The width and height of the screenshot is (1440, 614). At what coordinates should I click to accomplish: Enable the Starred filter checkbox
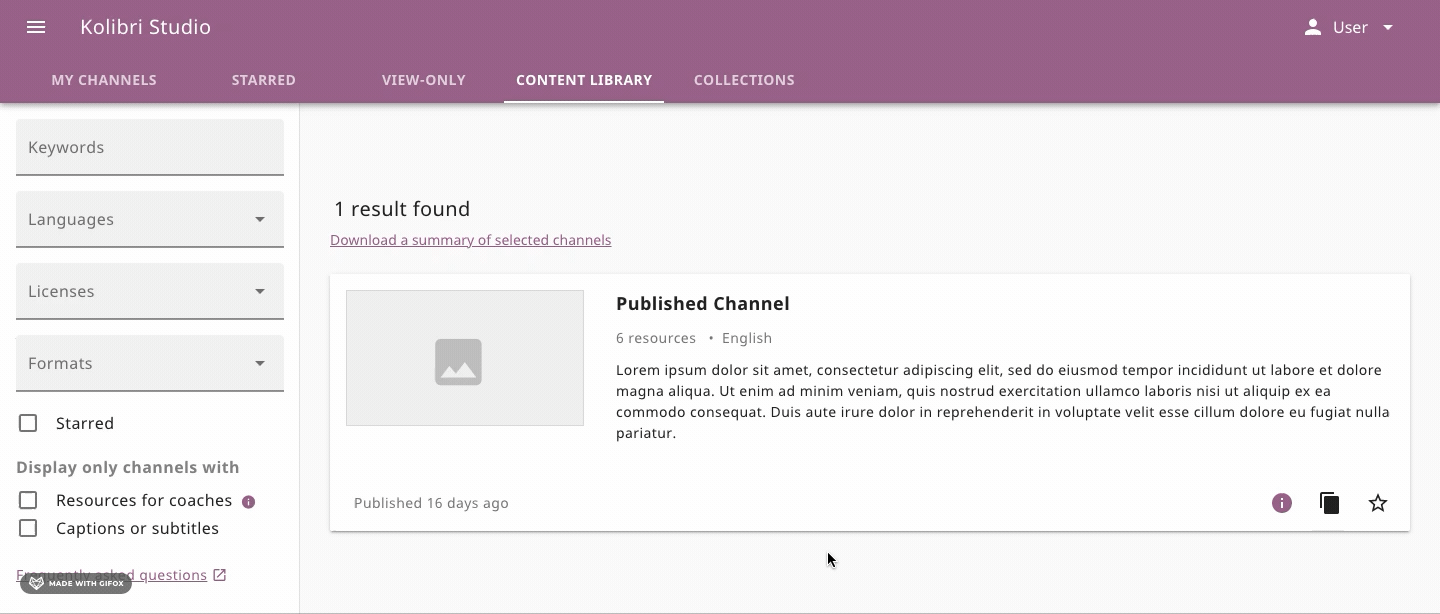tap(28, 423)
